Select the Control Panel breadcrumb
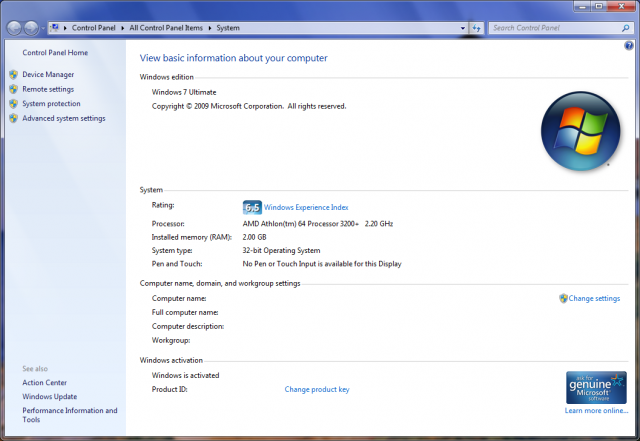Image resolution: width=640 pixels, height=441 pixels. point(93,28)
